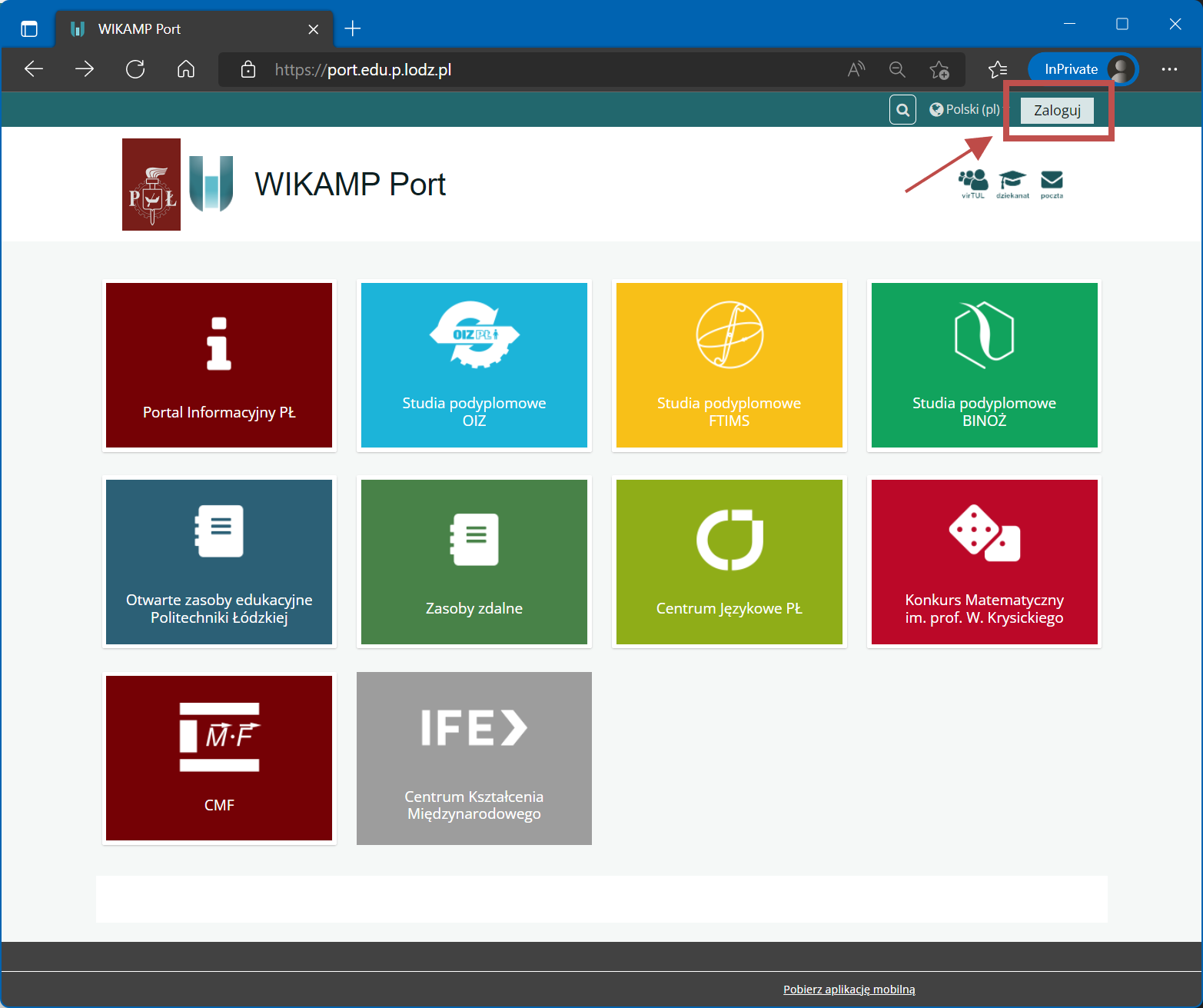Open the Pobierz aplikację mobilną link

click(849, 990)
